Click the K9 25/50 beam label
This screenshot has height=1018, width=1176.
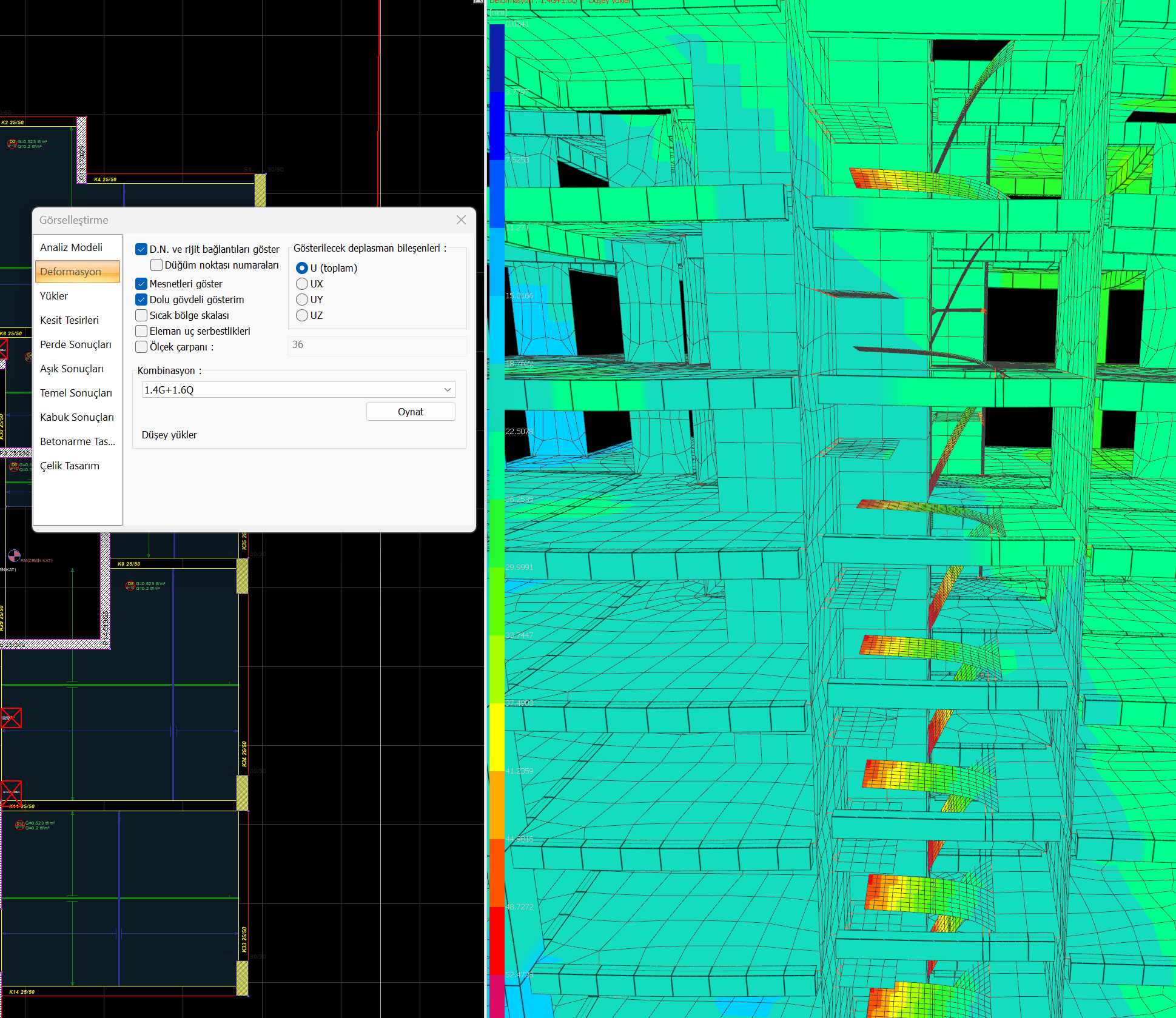tap(129, 564)
